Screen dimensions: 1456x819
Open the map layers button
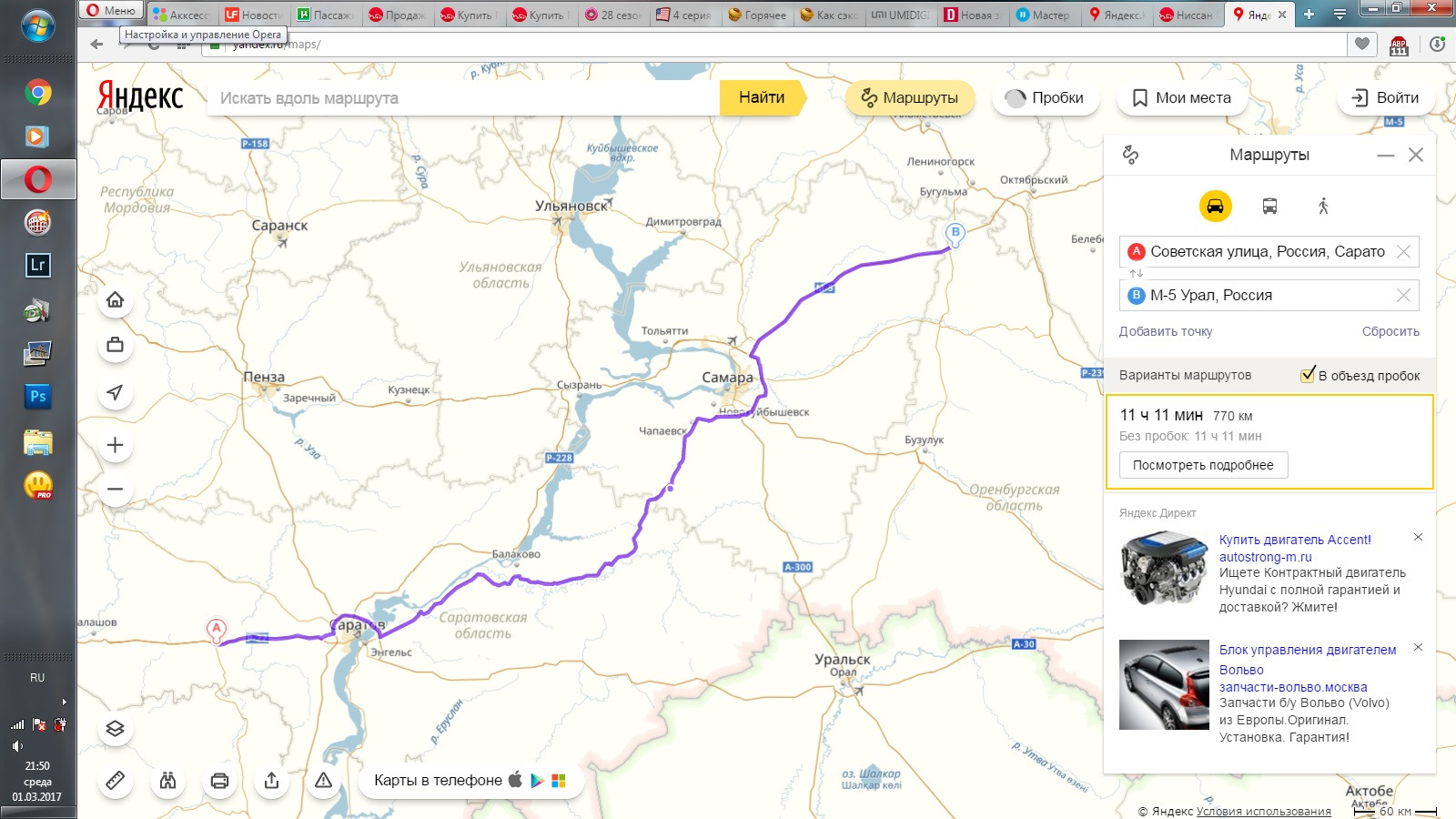(x=116, y=729)
